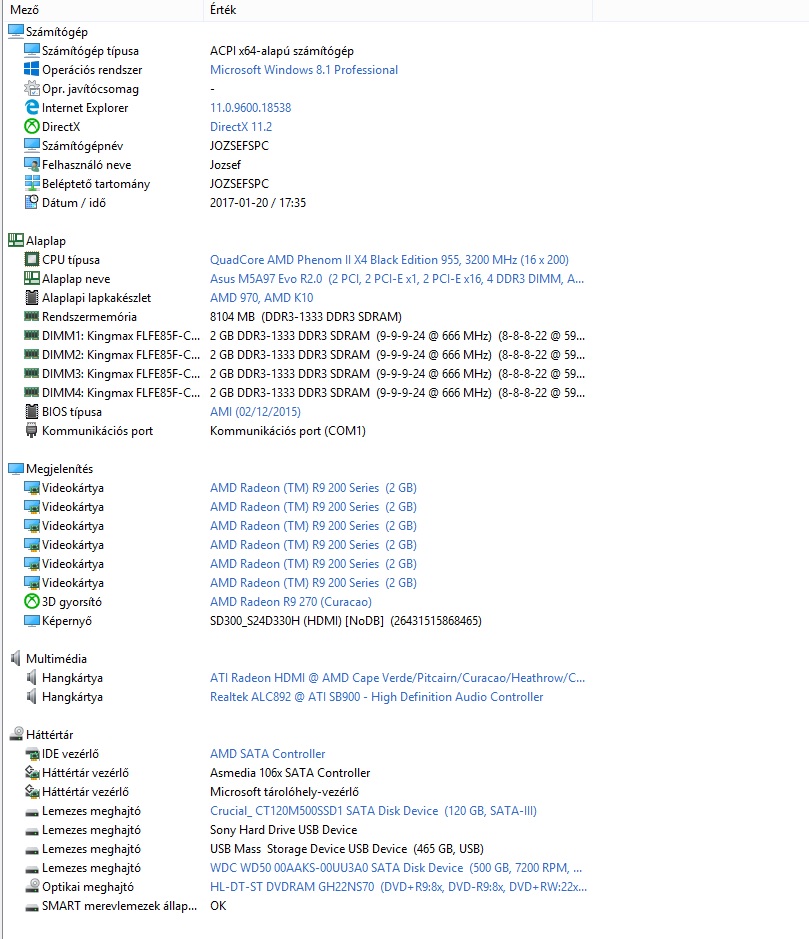
Task: Click the Felhasználó neve user icon
Action: (32, 164)
